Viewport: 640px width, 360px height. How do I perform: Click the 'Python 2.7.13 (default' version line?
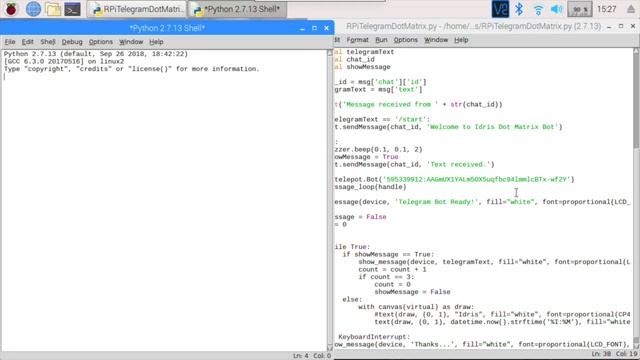pos(96,54)
